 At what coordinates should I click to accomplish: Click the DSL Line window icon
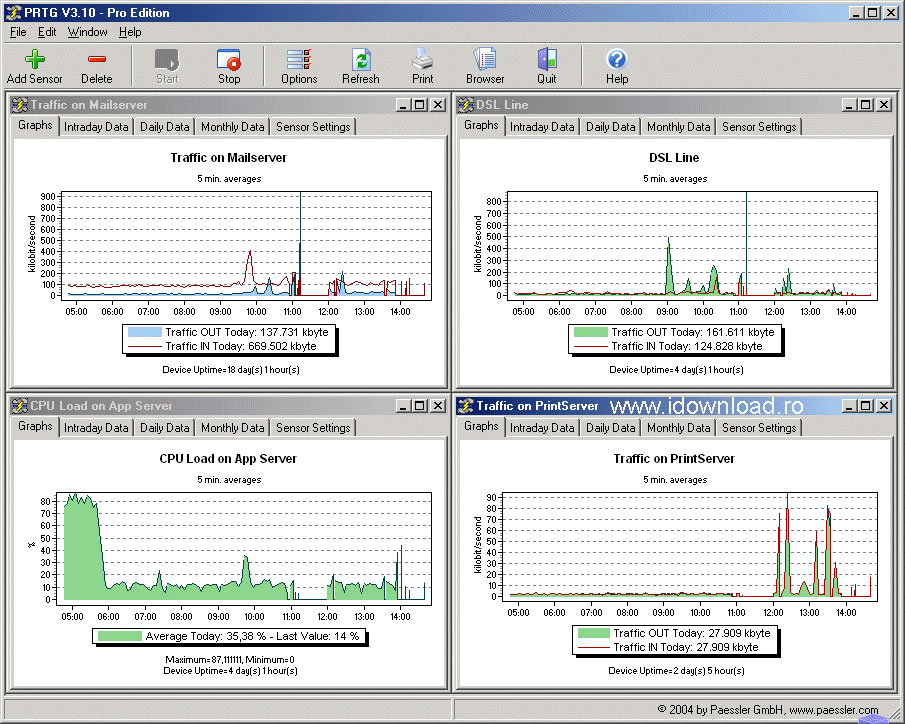[x=465, y=105]
